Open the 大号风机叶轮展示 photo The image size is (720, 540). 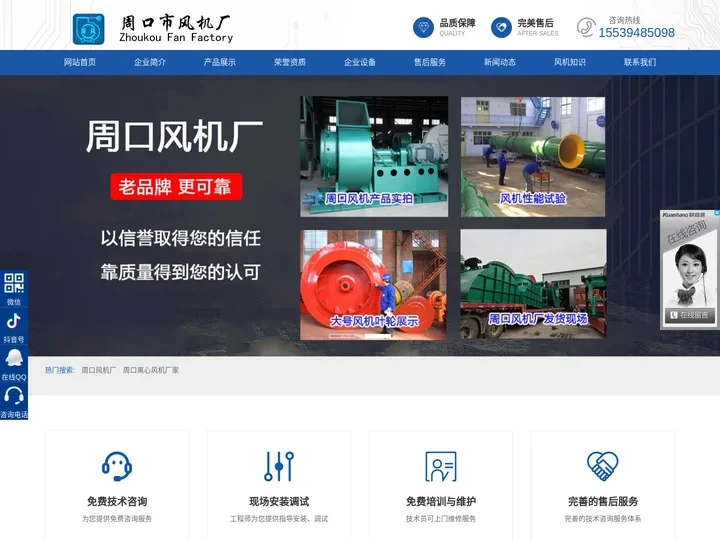coord(373,285)
